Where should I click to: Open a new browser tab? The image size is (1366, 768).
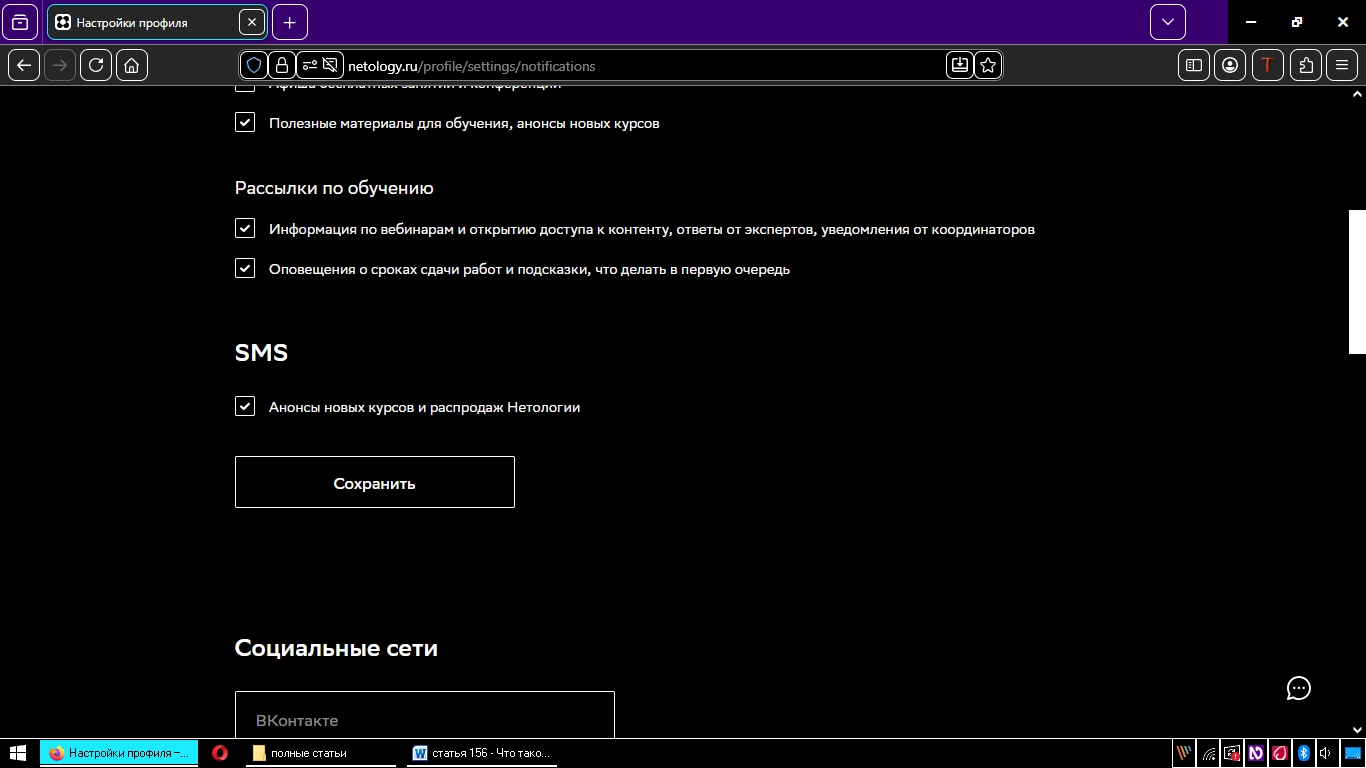[x=290, y=22]
